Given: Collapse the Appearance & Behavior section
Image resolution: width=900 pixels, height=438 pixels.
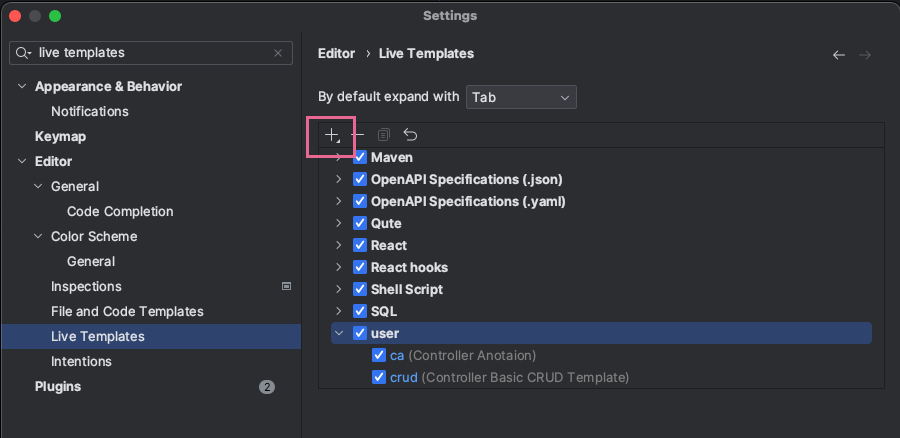Looking at the screenshot, I should click(x=22, y=86).
